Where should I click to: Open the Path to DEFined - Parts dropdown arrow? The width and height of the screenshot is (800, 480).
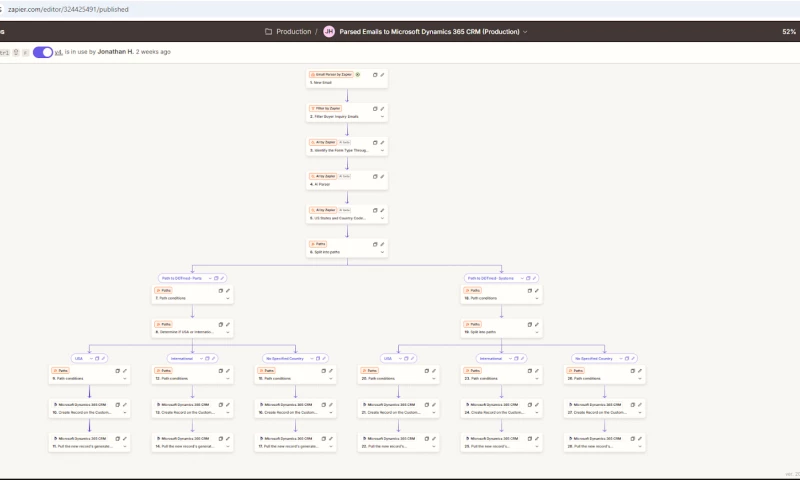(210, 279)
